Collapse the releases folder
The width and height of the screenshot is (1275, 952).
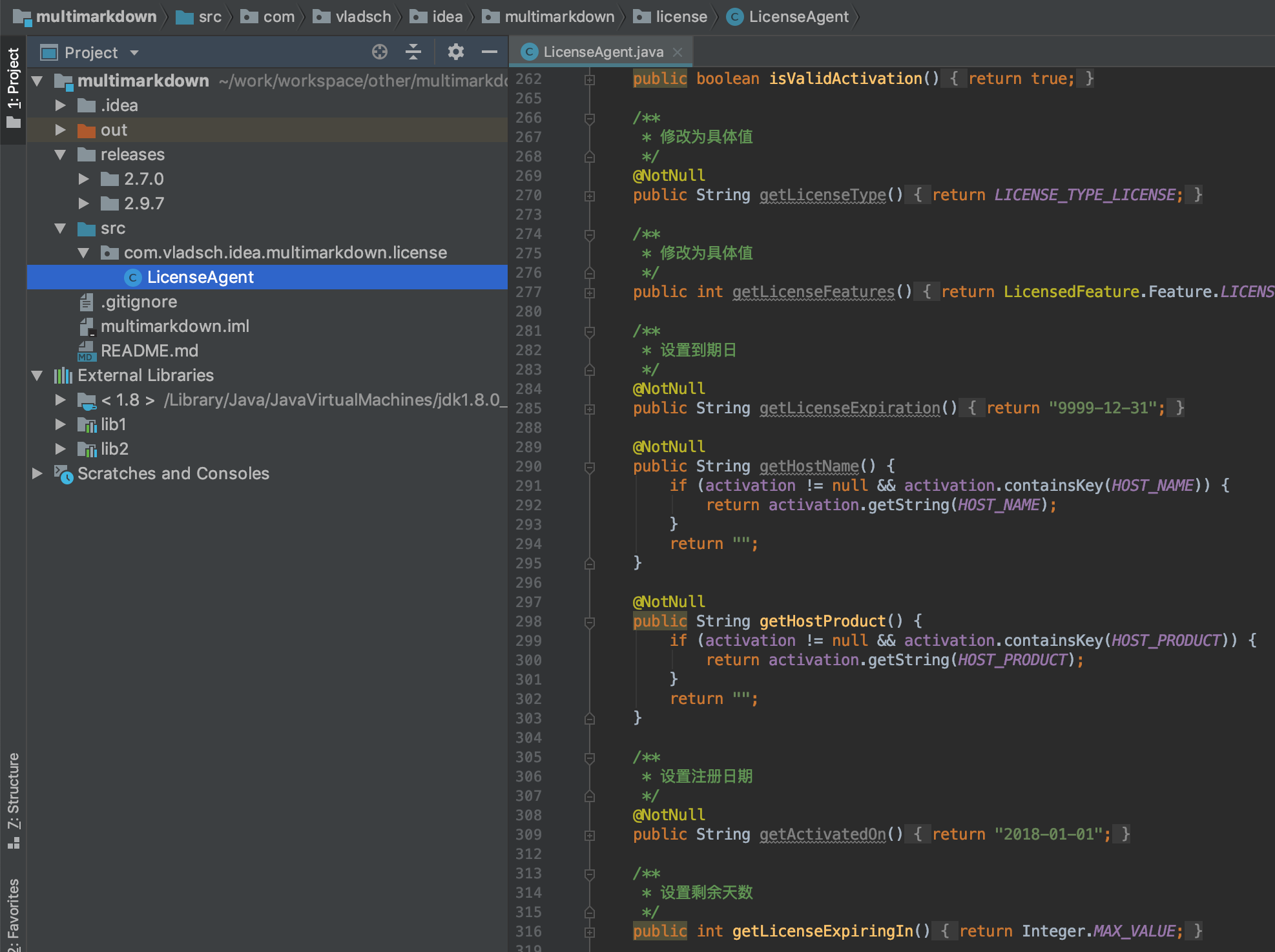pos(61,154)
